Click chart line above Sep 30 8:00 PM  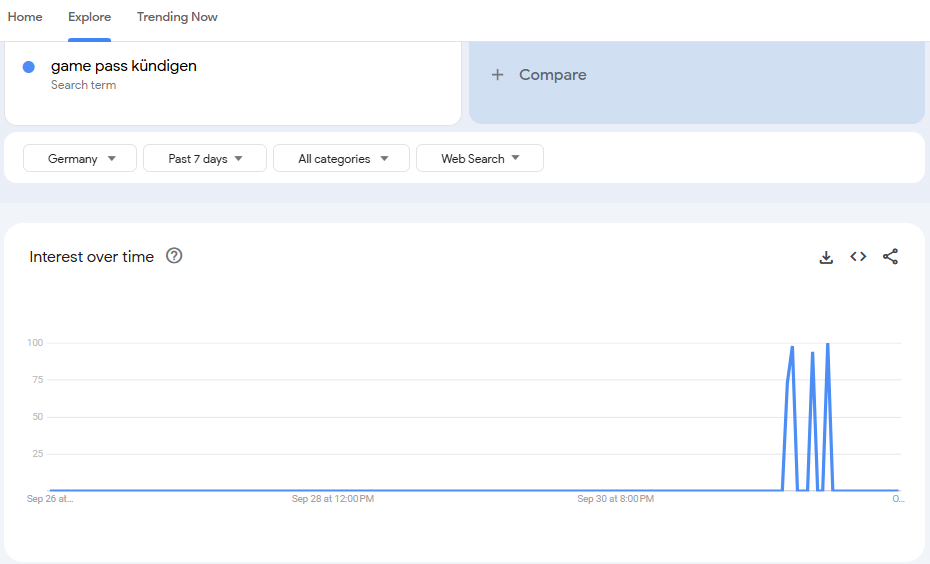tap(617, 490)
